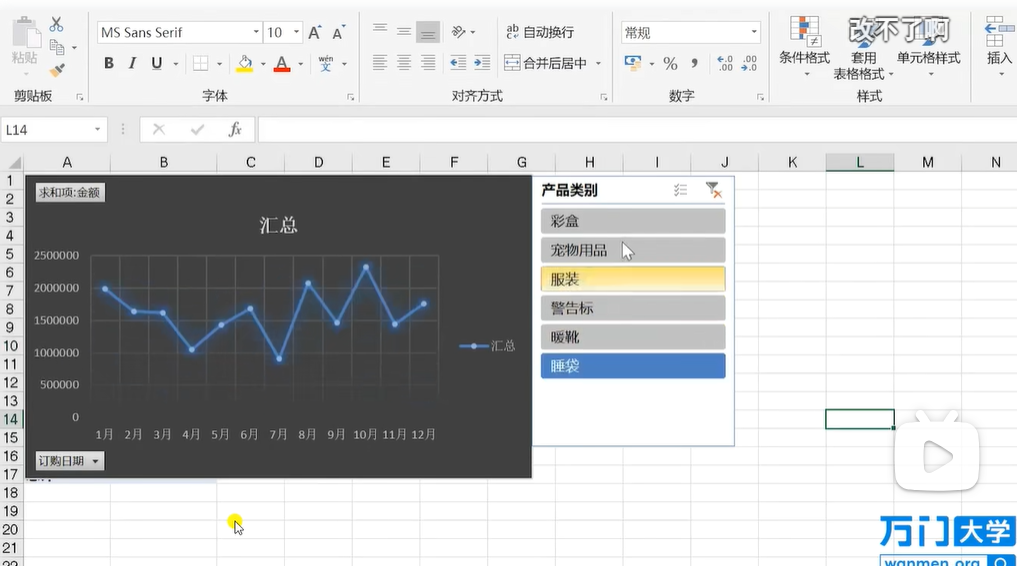
Task: Open the MS Sans Serif font name dropdown
Action: pos(256,32)
